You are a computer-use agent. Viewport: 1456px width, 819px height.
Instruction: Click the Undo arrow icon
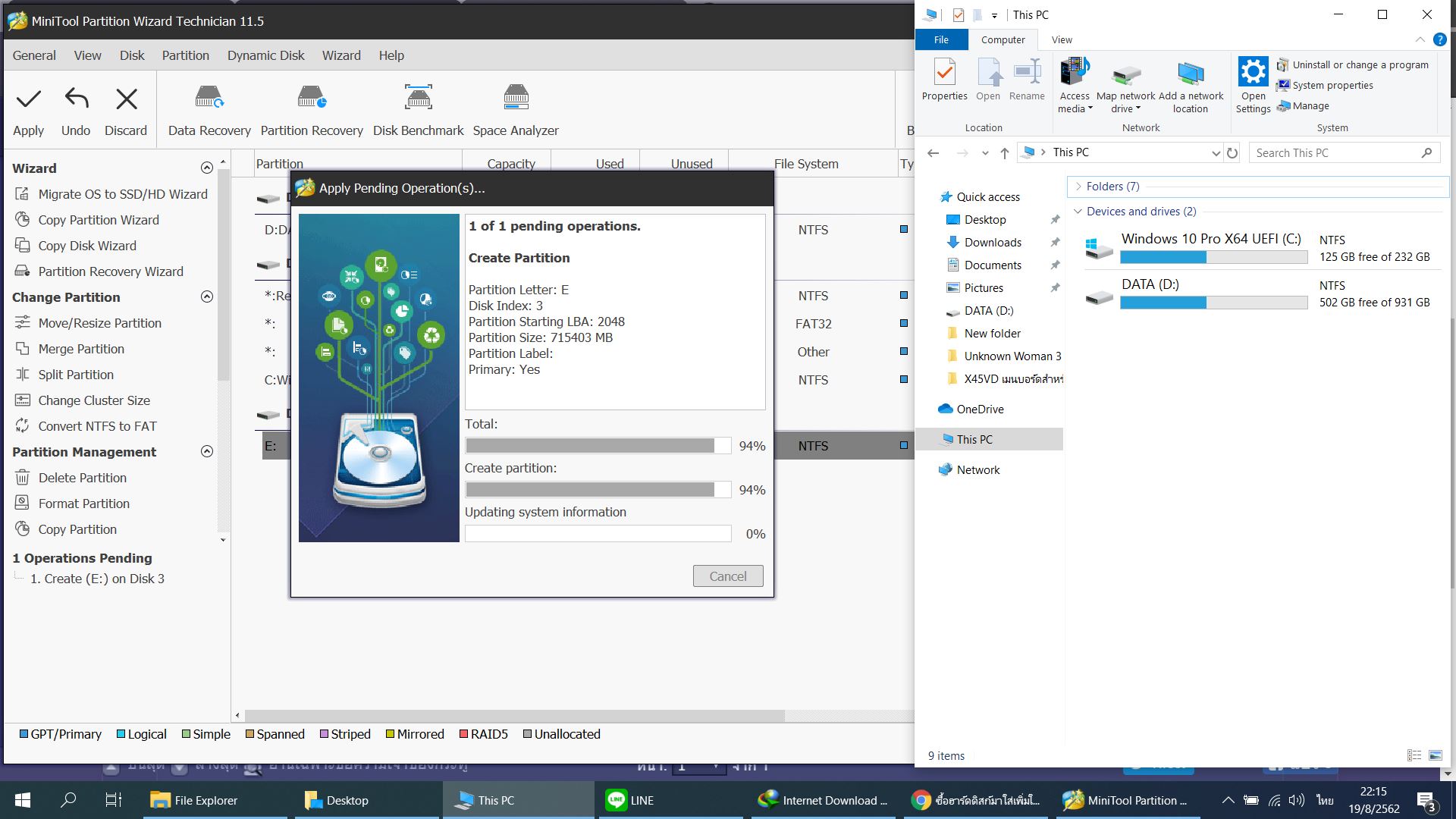76,99
